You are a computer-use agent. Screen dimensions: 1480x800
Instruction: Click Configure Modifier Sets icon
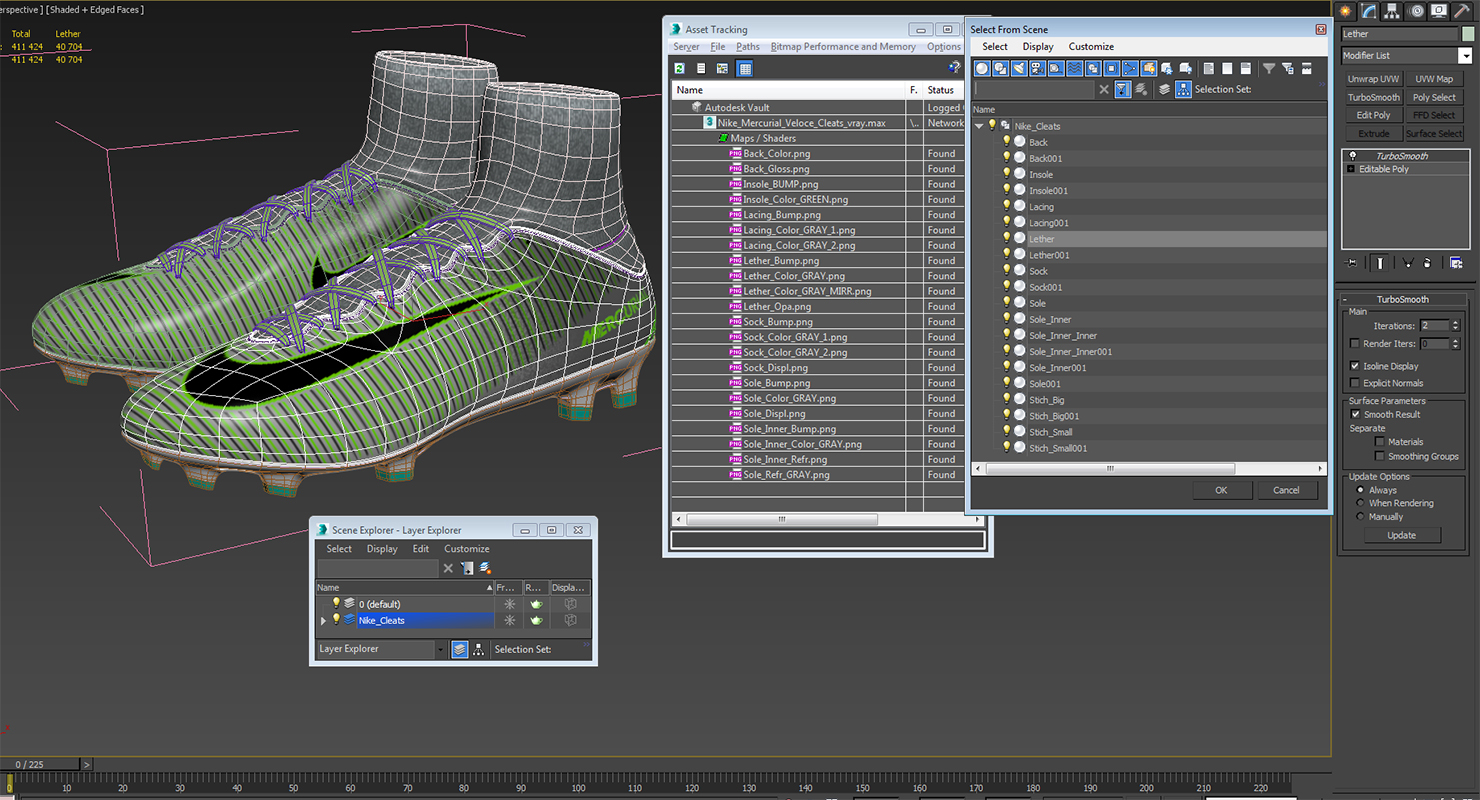tap(1456, 262)
